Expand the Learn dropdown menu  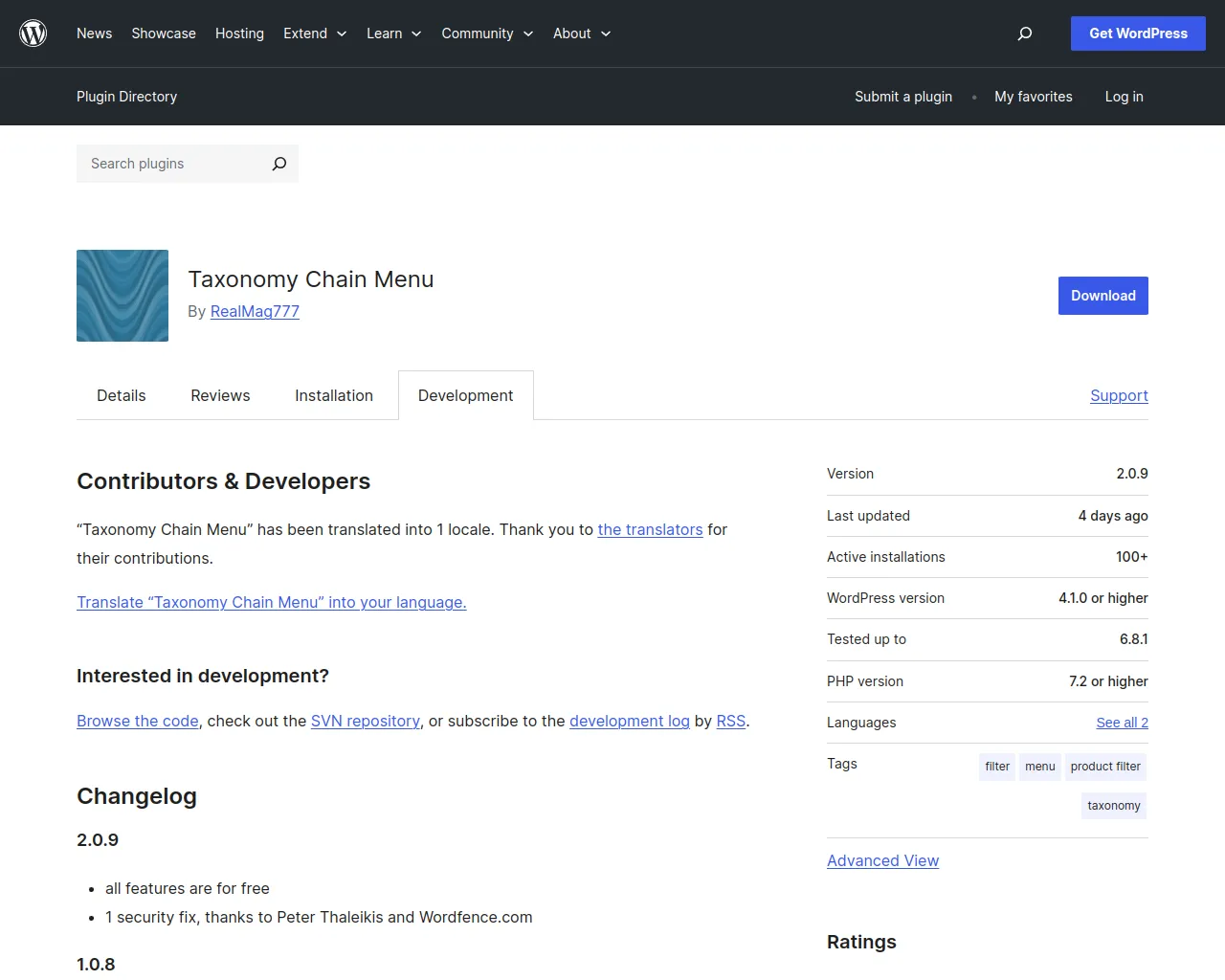[394, 33]
